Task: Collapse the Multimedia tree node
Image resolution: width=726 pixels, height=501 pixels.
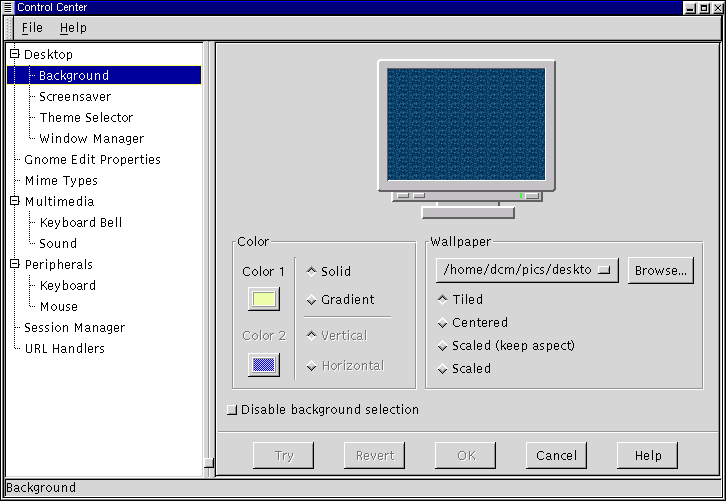Action: point(14,201)
